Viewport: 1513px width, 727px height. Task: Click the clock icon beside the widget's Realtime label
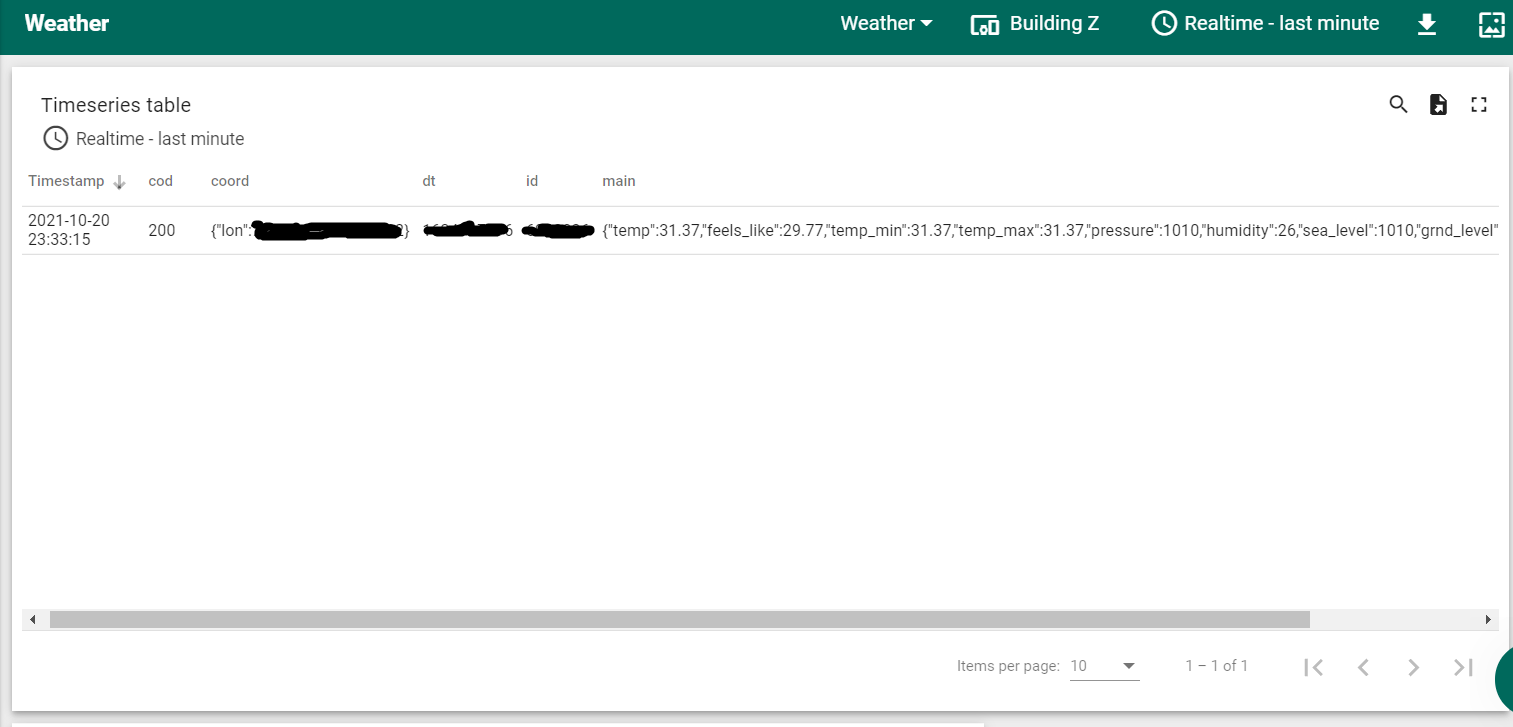coord(55,138)
